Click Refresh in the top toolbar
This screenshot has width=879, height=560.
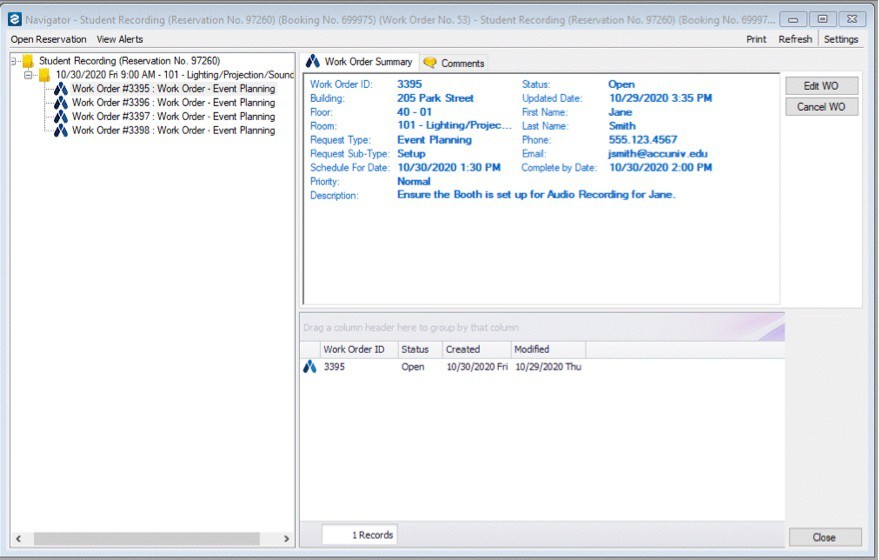[x=795, y=39]
